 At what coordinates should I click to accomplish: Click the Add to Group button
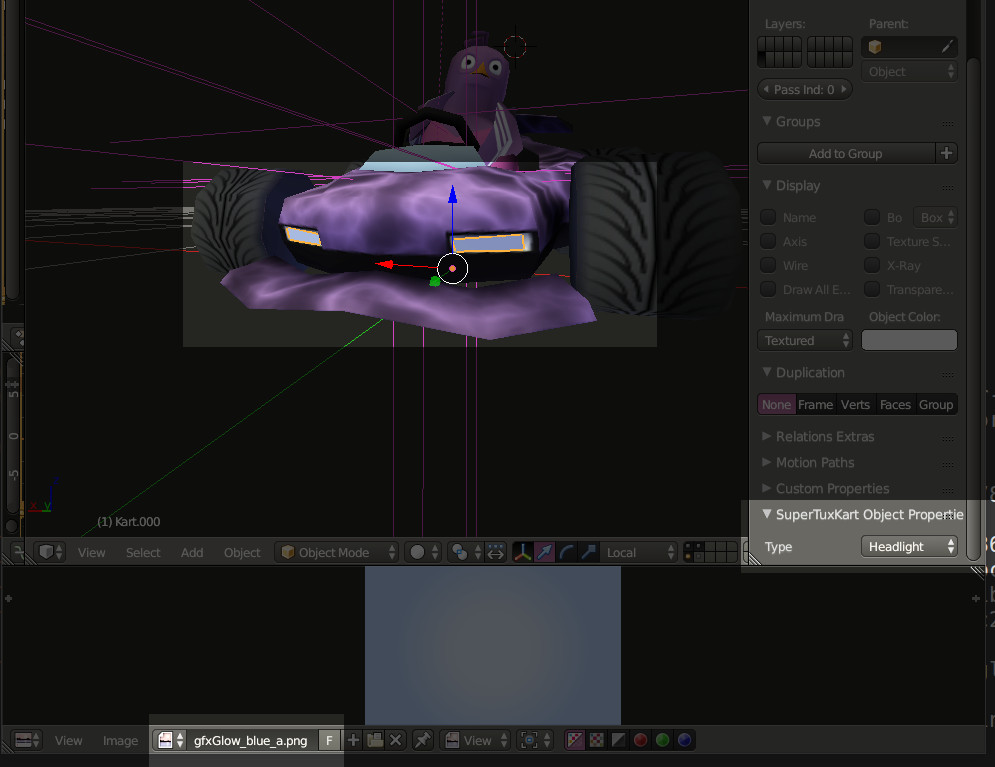coord(845,153)
